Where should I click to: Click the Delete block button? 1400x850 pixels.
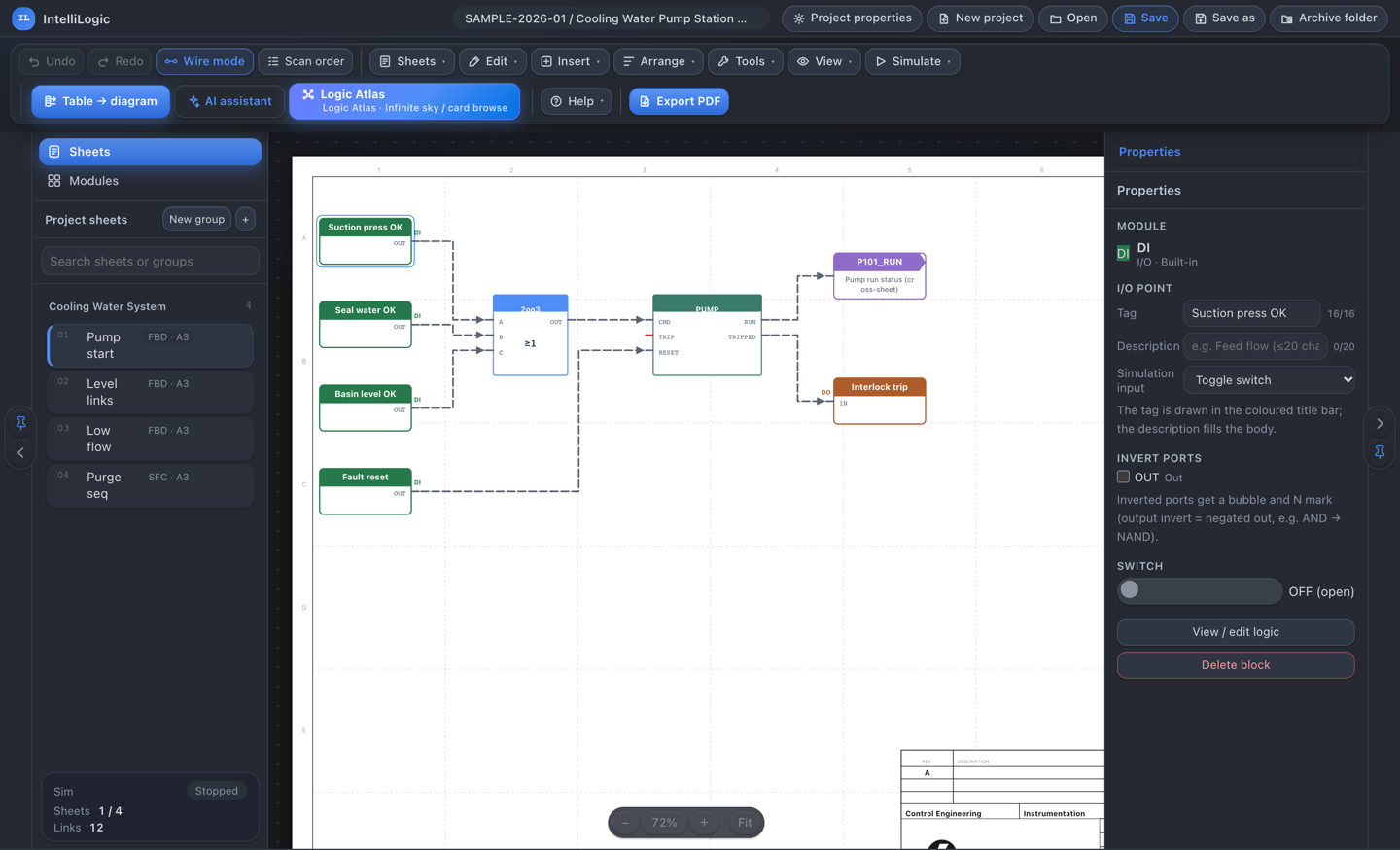coord(1236,665)
